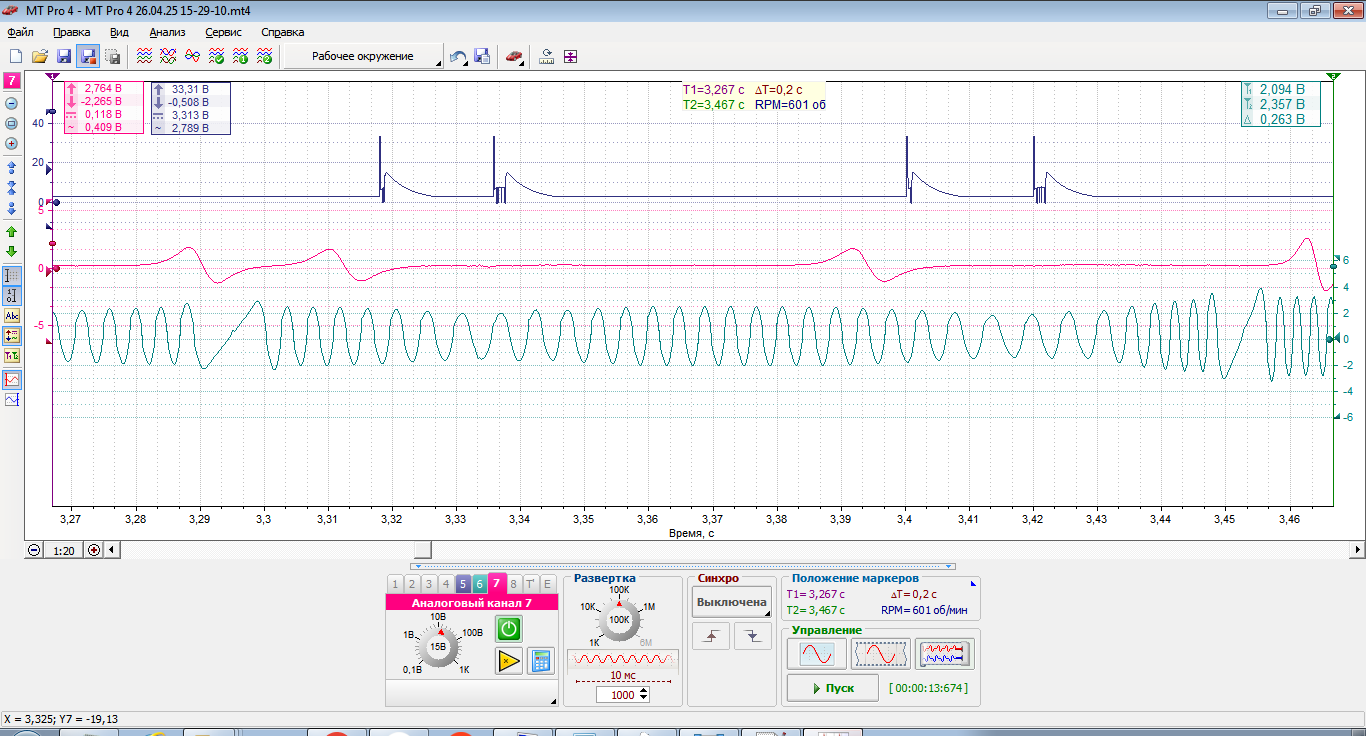
Task: Click the red car icon in toolbar
Action: [513, 57]
